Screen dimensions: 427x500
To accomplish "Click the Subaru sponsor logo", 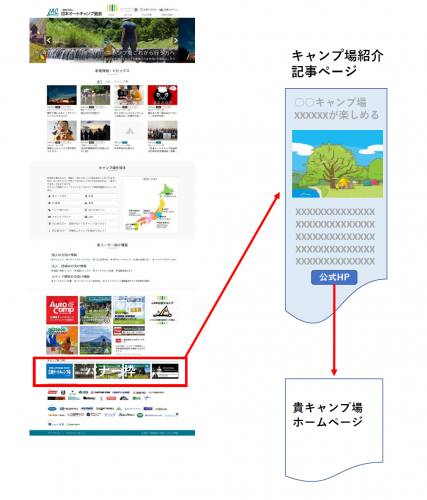I will 69,409.
